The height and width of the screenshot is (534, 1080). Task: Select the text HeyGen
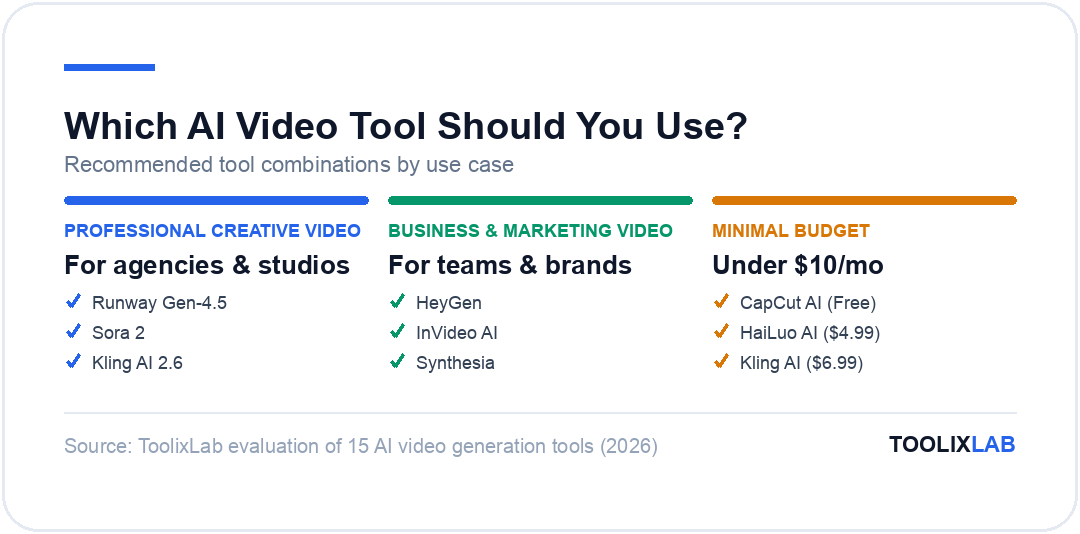448,302
